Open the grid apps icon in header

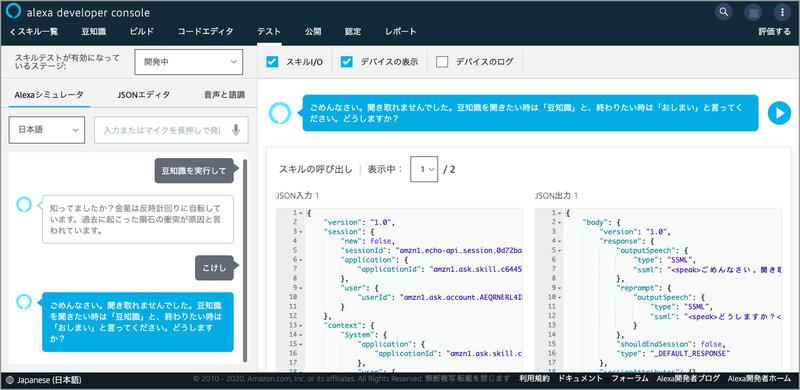click(x=753, y=12)
